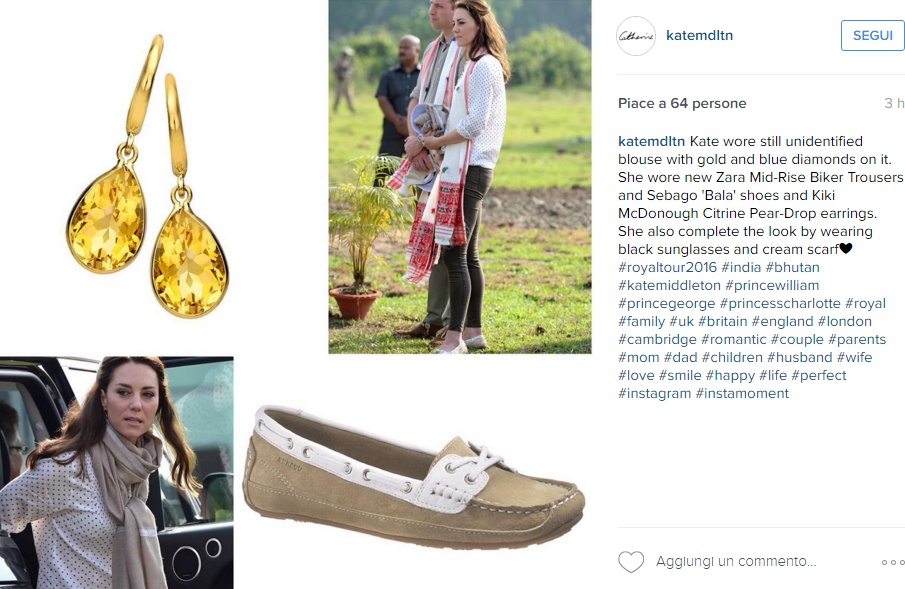905x589 pixels.
Task: Open the #katemiddleton hashtag
Action: 670,285
